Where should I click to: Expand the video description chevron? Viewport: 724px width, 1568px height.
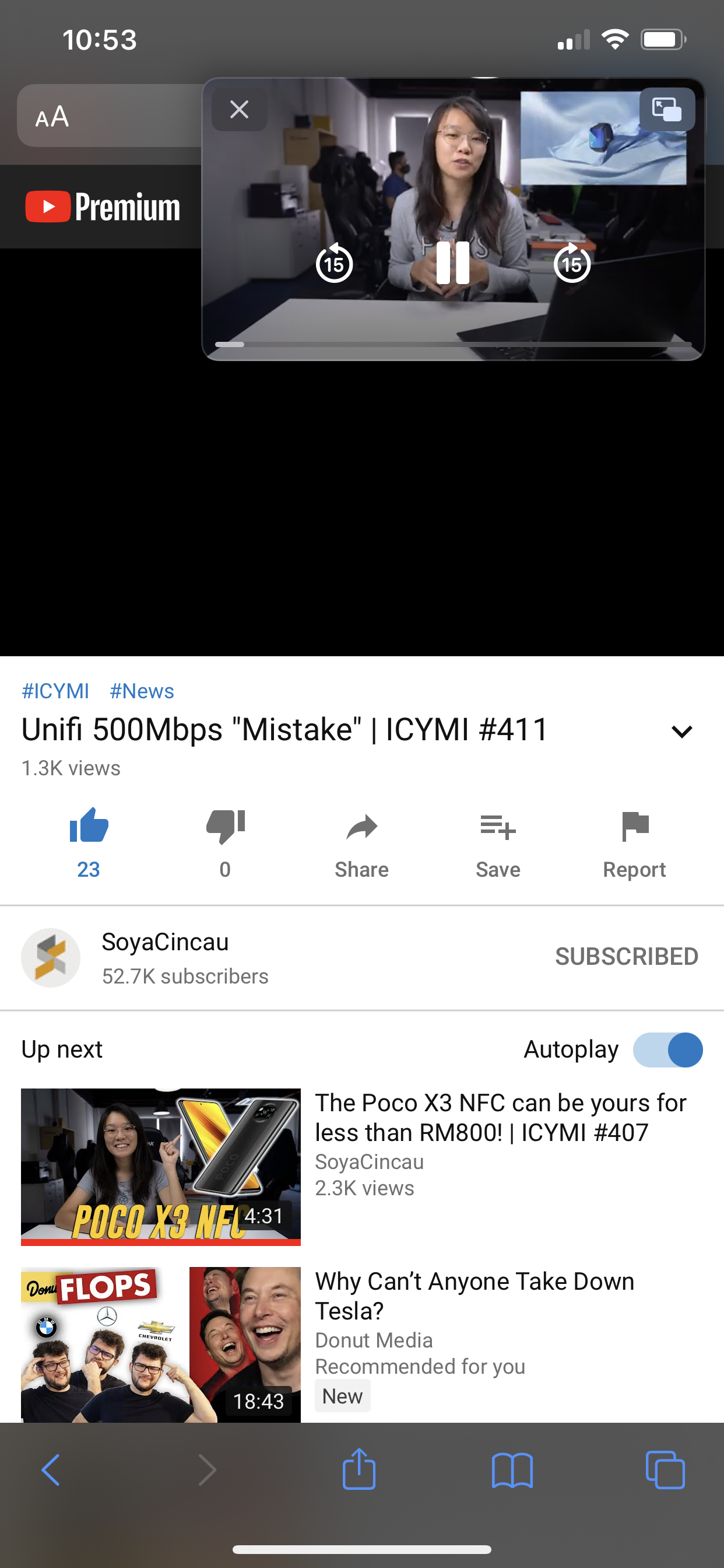[682, 731]
